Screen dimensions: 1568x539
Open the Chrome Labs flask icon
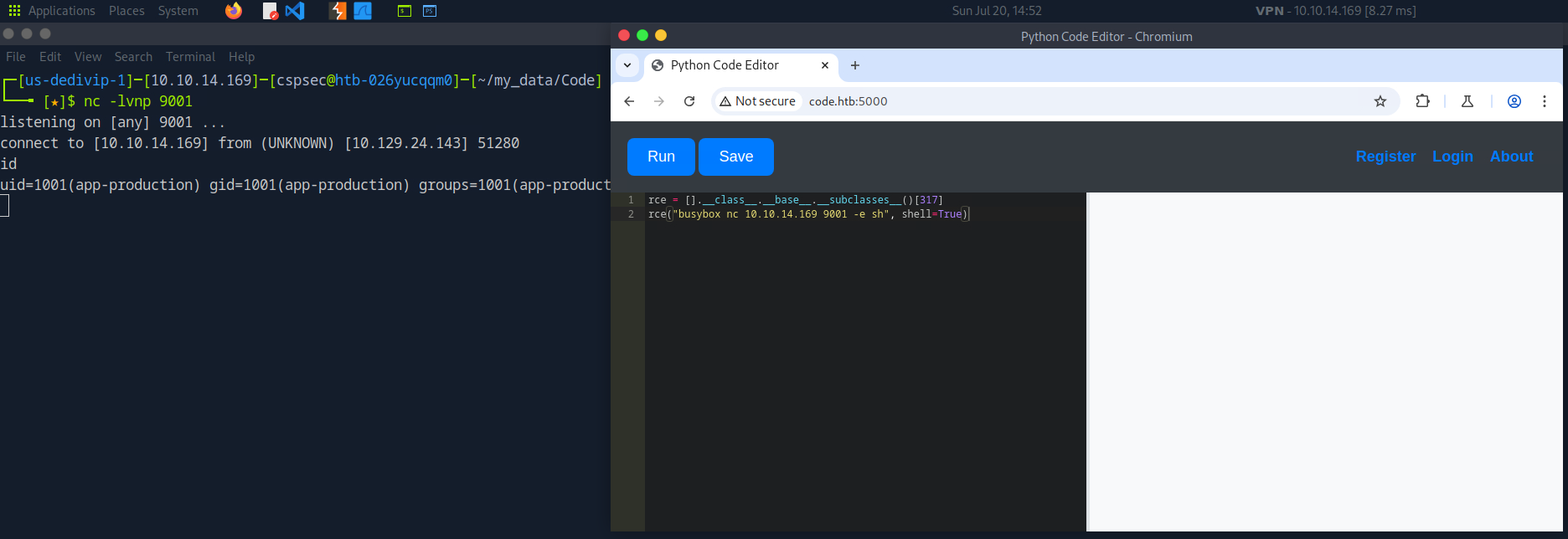click(x=1467, y=101)
